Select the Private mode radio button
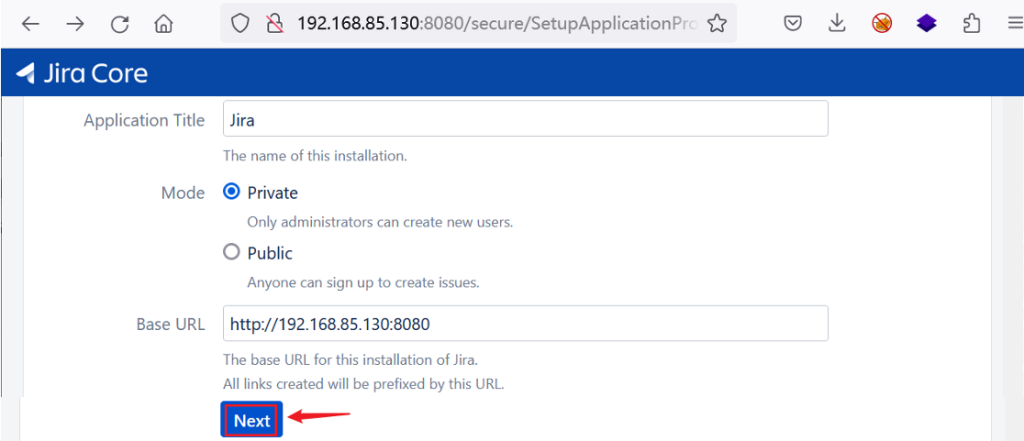The image size is (1024, 441). tap(231, 192)
